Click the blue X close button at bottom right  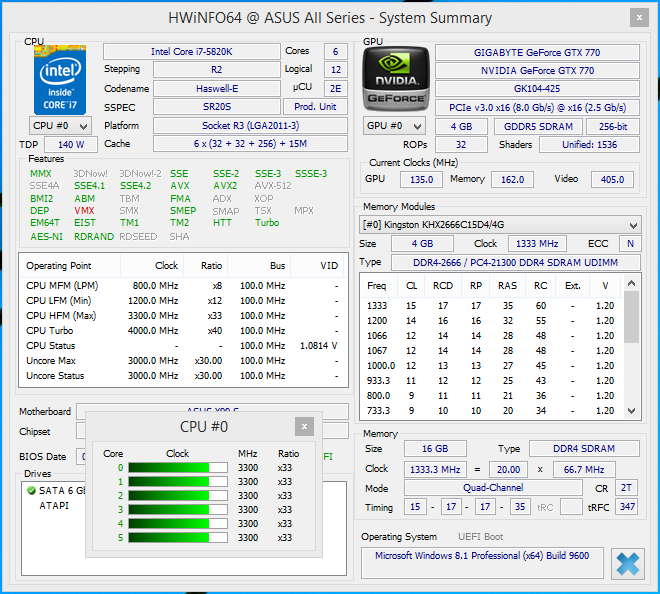pyautogui.click(x=628, y=564)
